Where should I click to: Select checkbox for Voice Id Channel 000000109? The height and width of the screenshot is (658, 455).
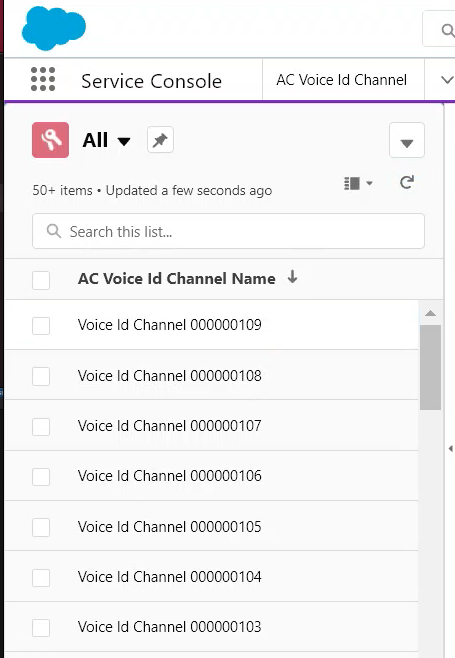pyautogui.click(x=41, y=326)
